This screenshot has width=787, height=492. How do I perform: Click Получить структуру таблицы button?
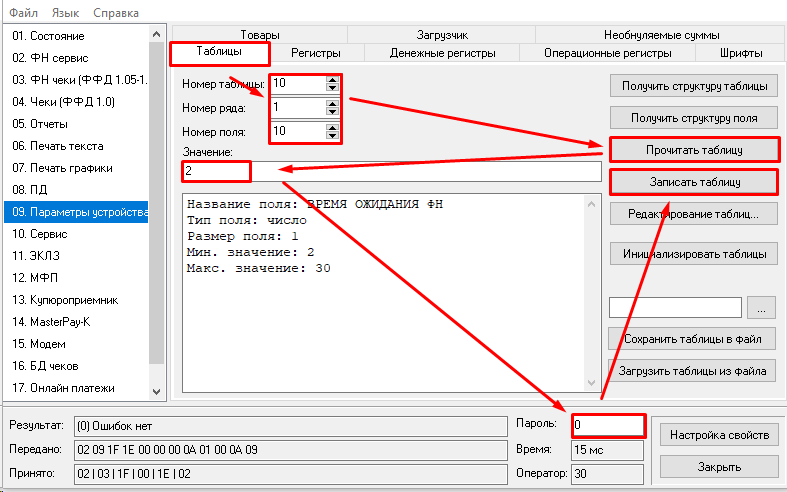point(693,87)
